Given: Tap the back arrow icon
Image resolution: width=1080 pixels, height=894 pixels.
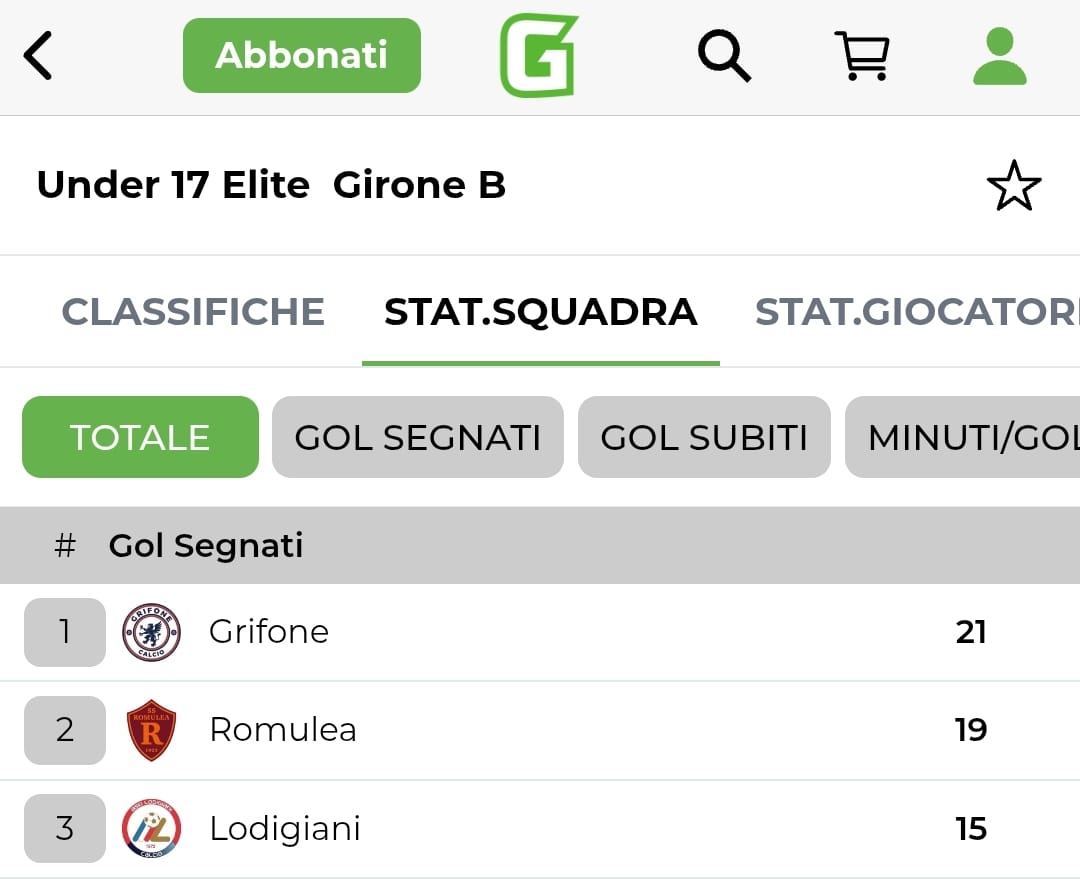Looking at the screenshot, I should click(38, 56).
